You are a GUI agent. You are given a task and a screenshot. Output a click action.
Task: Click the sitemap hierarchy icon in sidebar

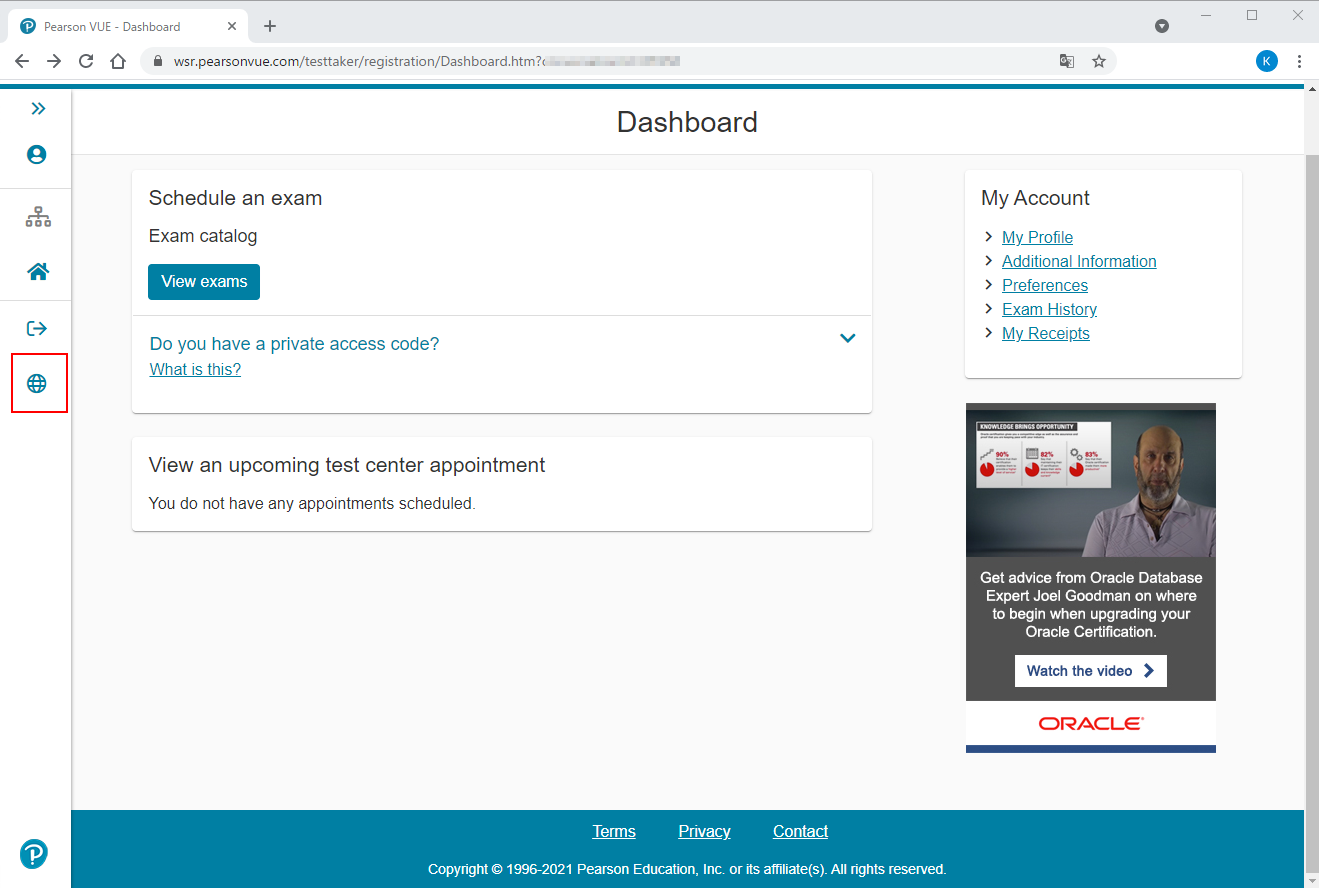(x=38, y=217)
